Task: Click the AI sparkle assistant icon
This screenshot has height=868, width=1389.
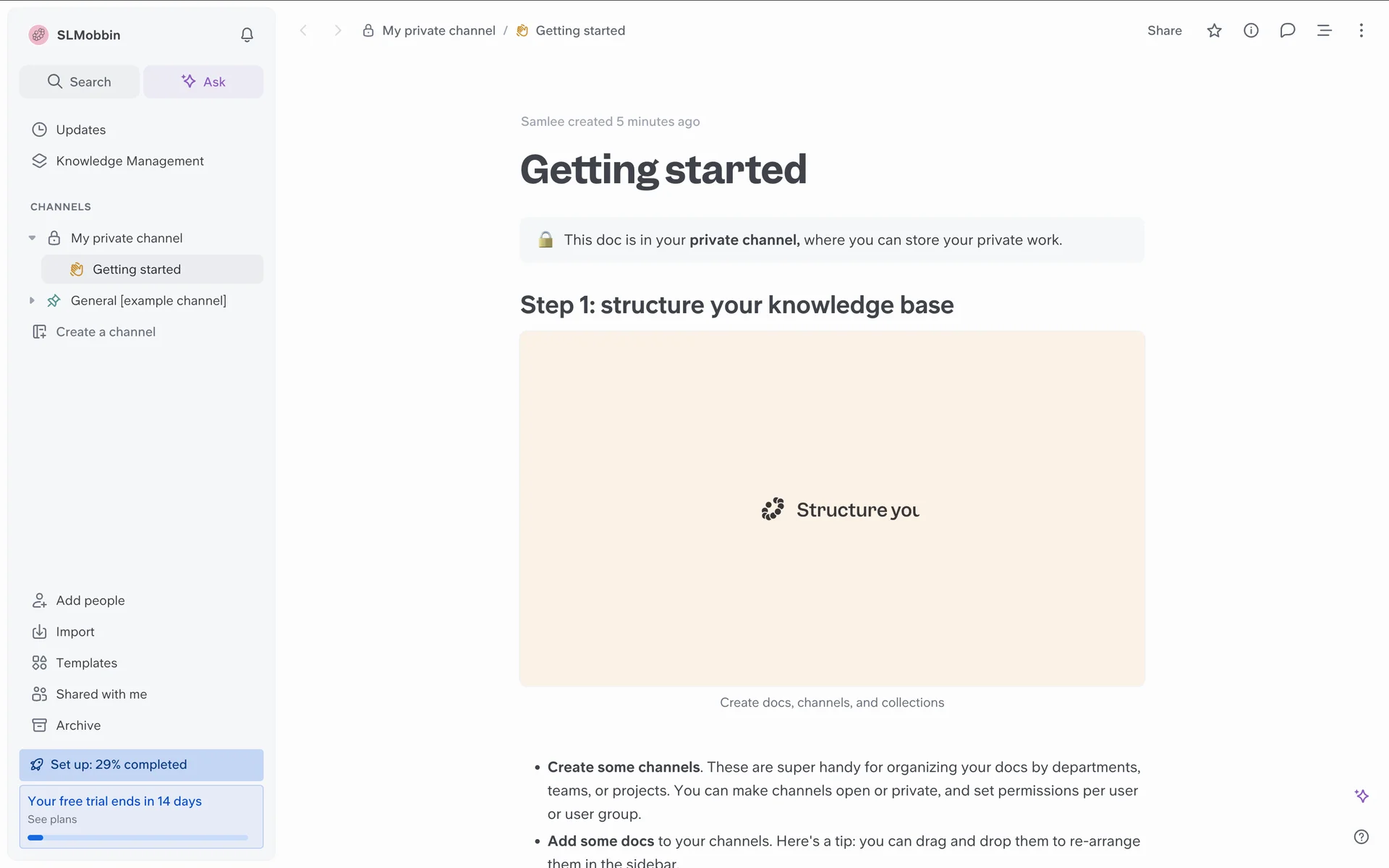Action: (1362, 796)
